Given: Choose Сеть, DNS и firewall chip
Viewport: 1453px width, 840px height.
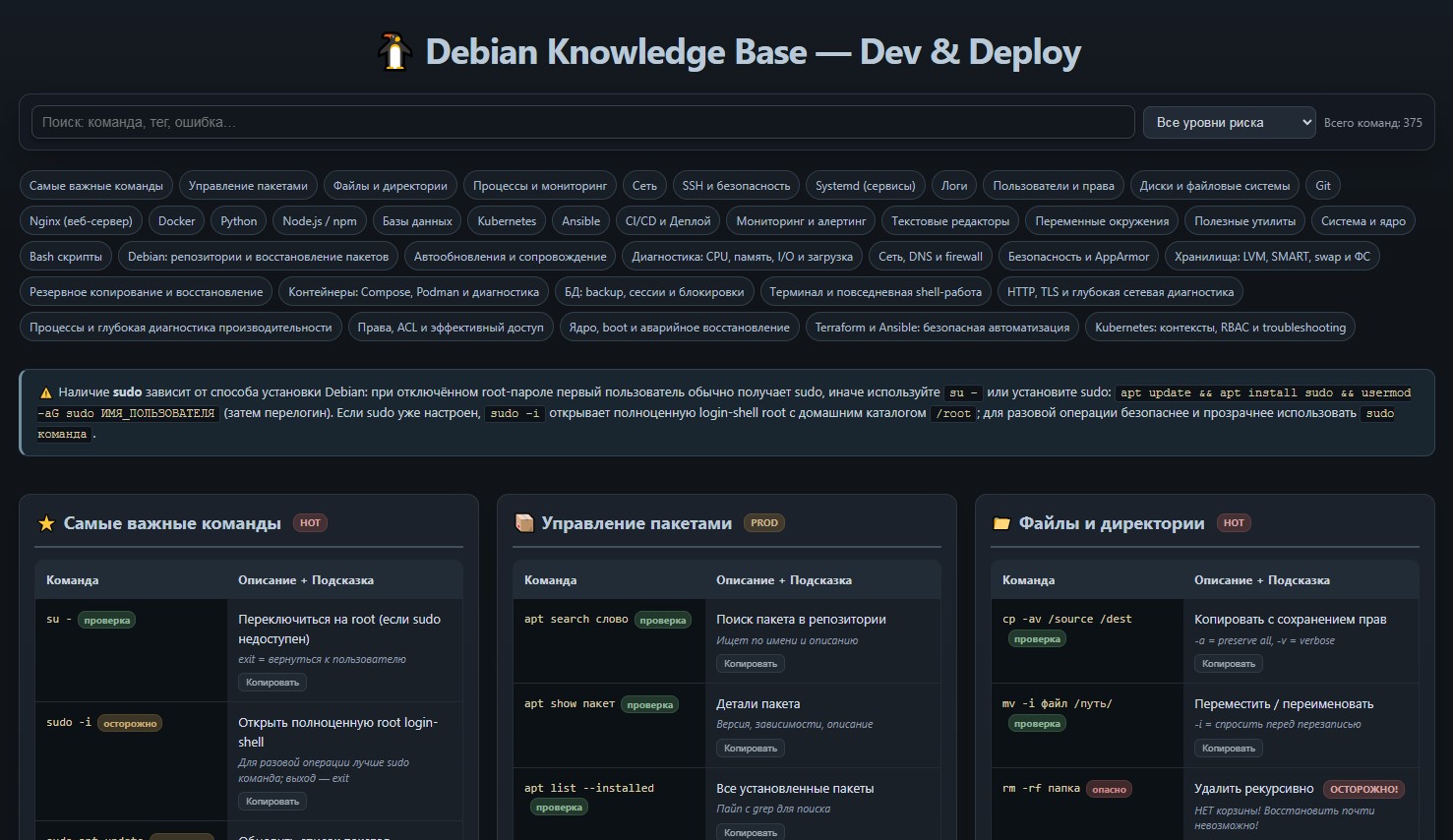Looking at the screenshot, I should (x=931, y=257).
